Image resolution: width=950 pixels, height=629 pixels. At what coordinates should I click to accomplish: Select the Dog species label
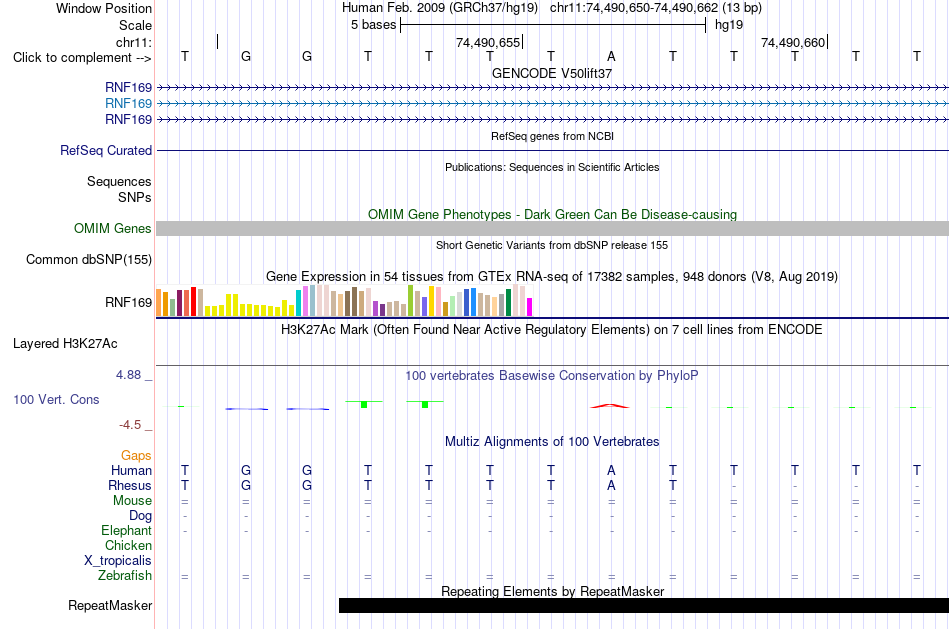point(141,516)
